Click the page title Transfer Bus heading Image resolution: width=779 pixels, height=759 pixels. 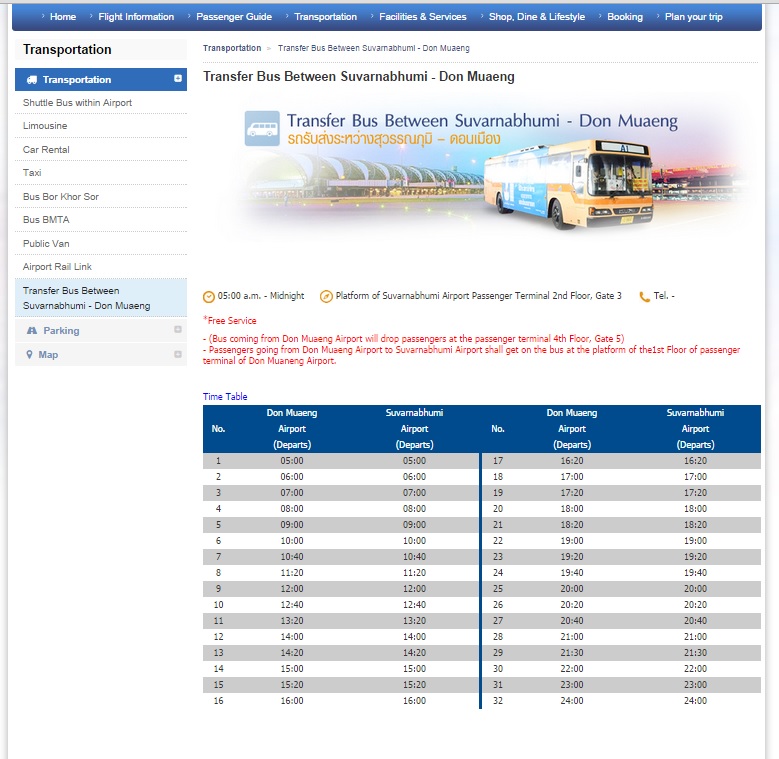pos(359,76)
